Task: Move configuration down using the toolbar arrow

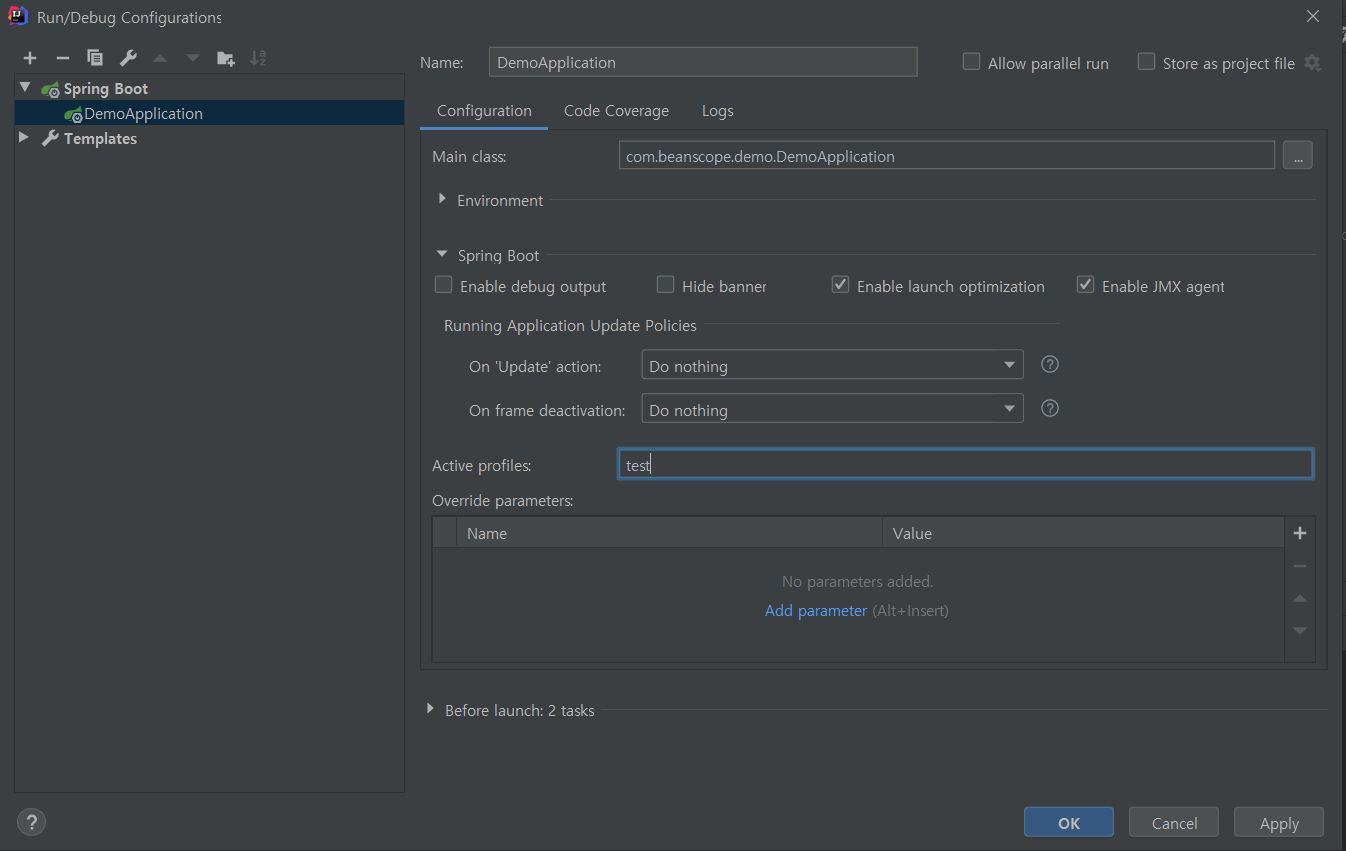Action: [193, 58]
